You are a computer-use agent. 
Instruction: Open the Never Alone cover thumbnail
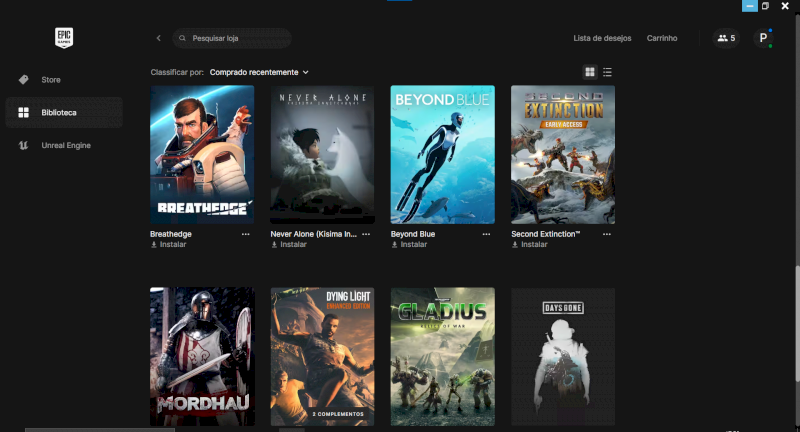[322, 155]
